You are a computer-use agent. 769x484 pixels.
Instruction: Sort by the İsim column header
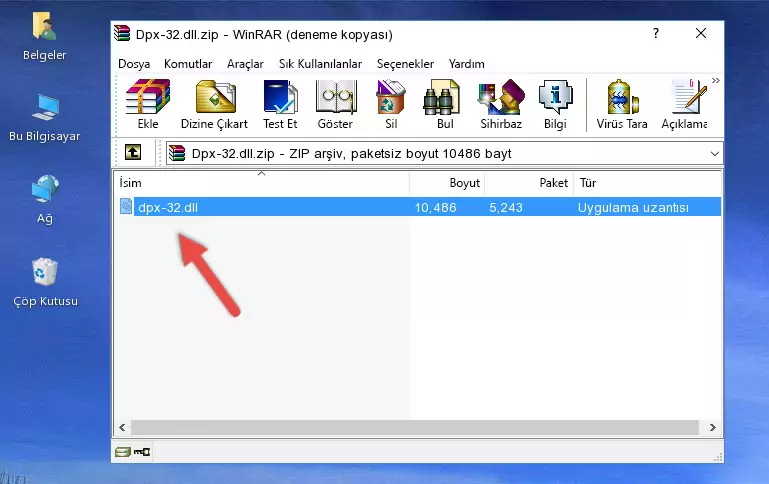[x=262, y=183]
